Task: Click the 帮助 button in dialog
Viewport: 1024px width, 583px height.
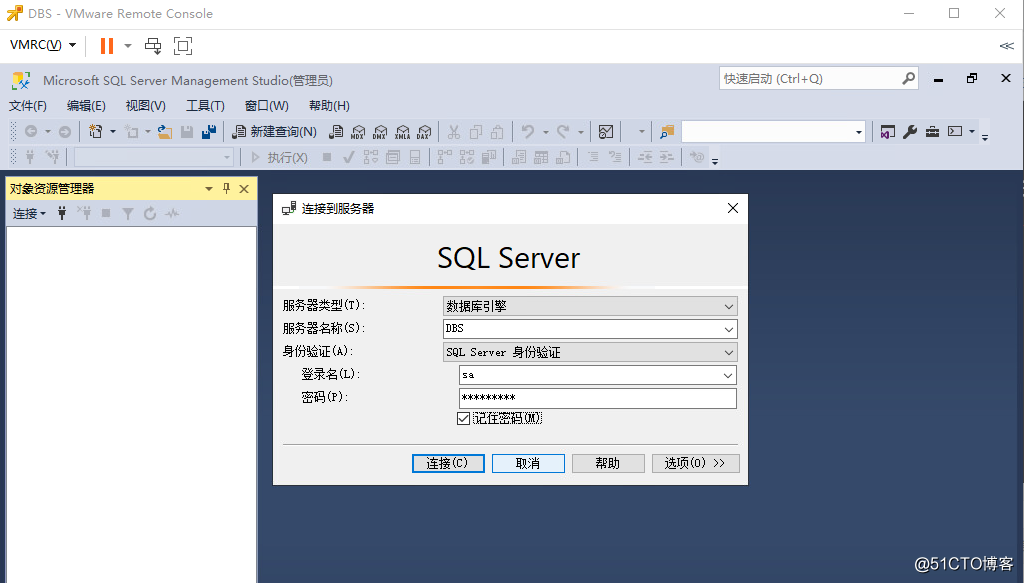Action: [608, 464]
